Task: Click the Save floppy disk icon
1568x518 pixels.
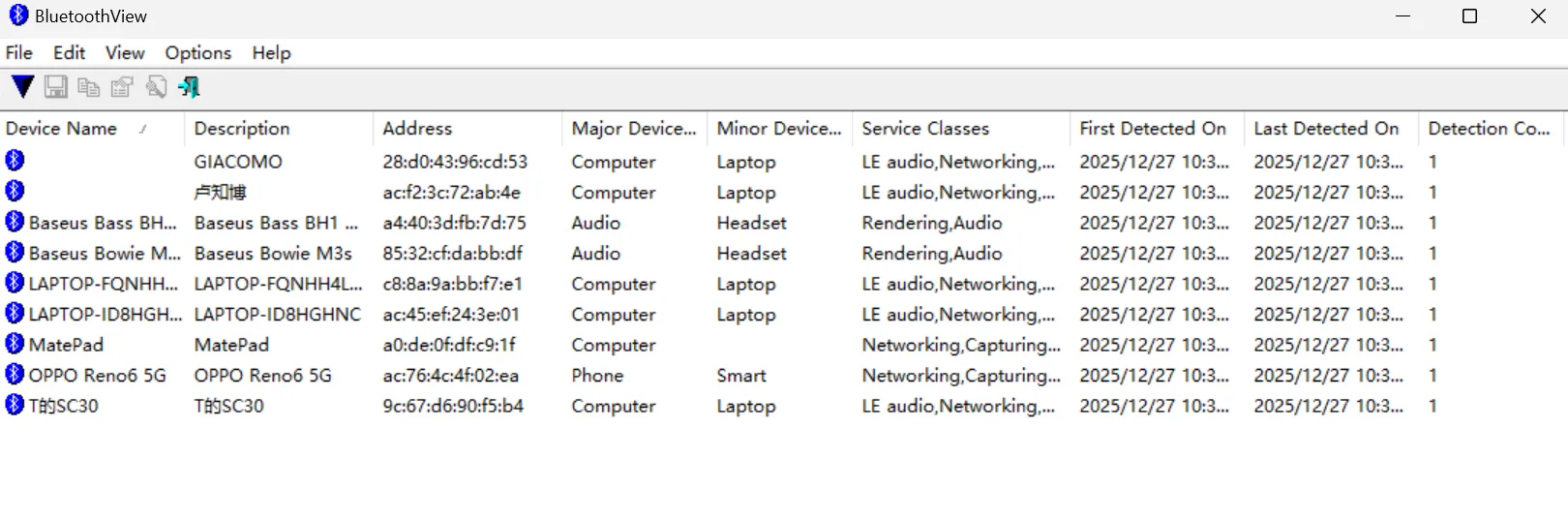Action: pyautogui.click(x=56, y=87)
